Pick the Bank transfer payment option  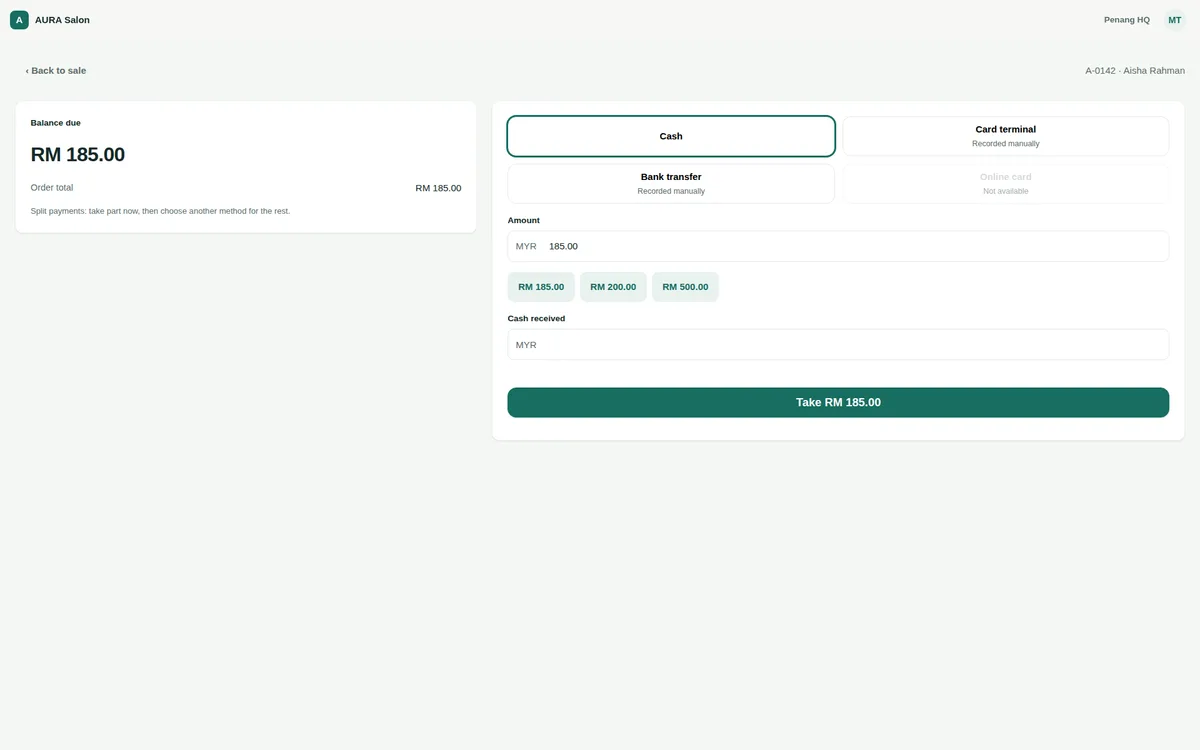671,184
